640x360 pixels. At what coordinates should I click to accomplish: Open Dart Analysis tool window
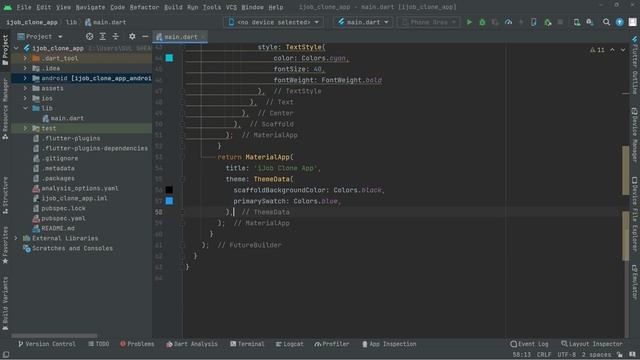click(192, 344)
